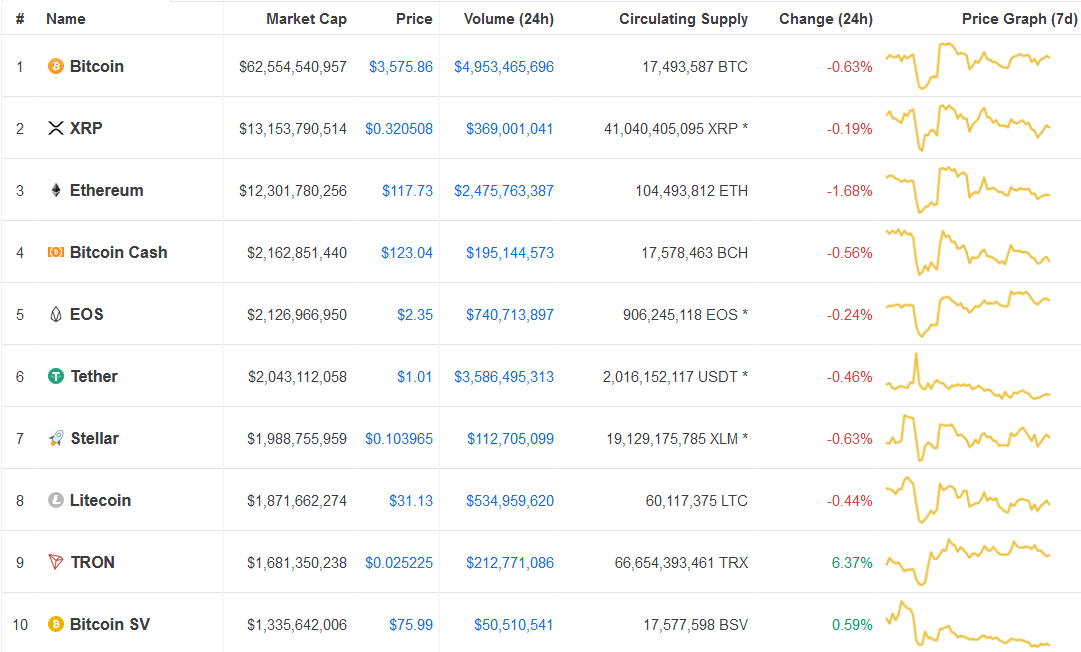This screenshot has width=1081, height=652.
Task: Sort by the Price column header
Action: (414, 19)
